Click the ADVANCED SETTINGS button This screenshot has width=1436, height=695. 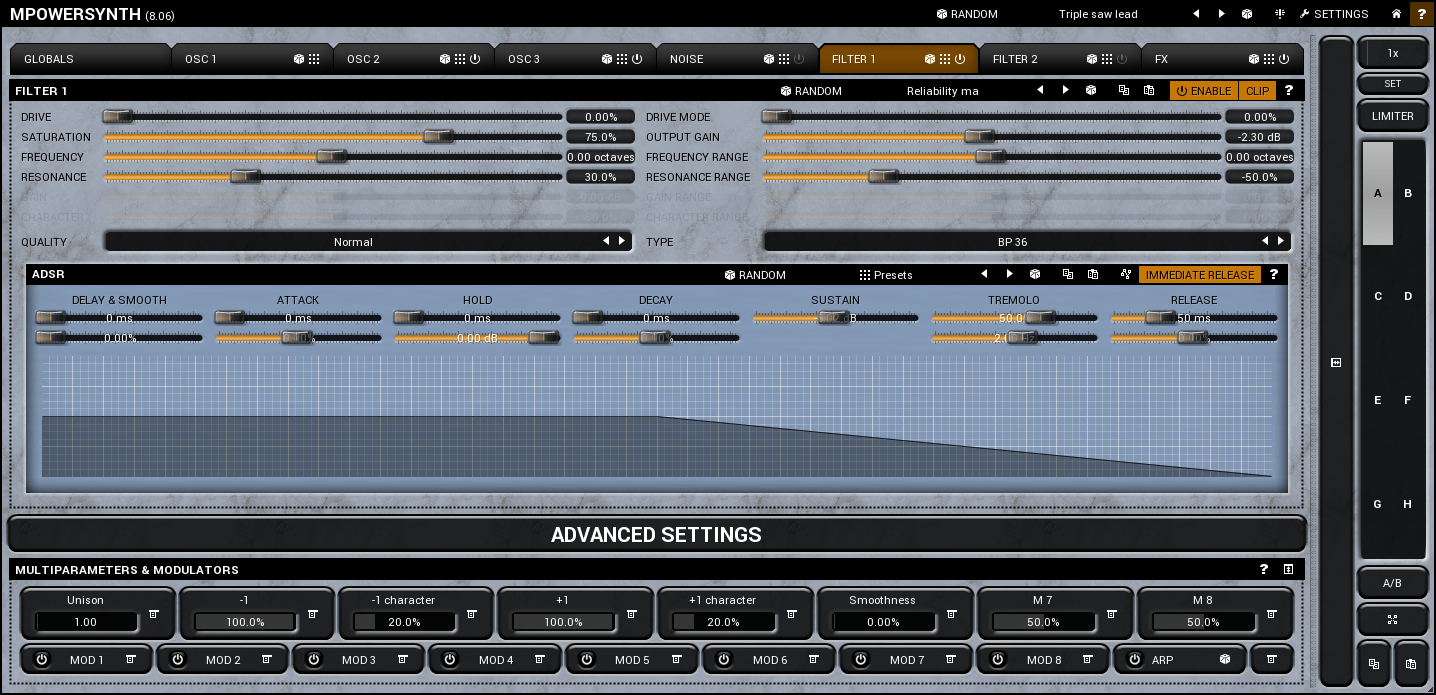pyautogui.click(x=656, y=535)
